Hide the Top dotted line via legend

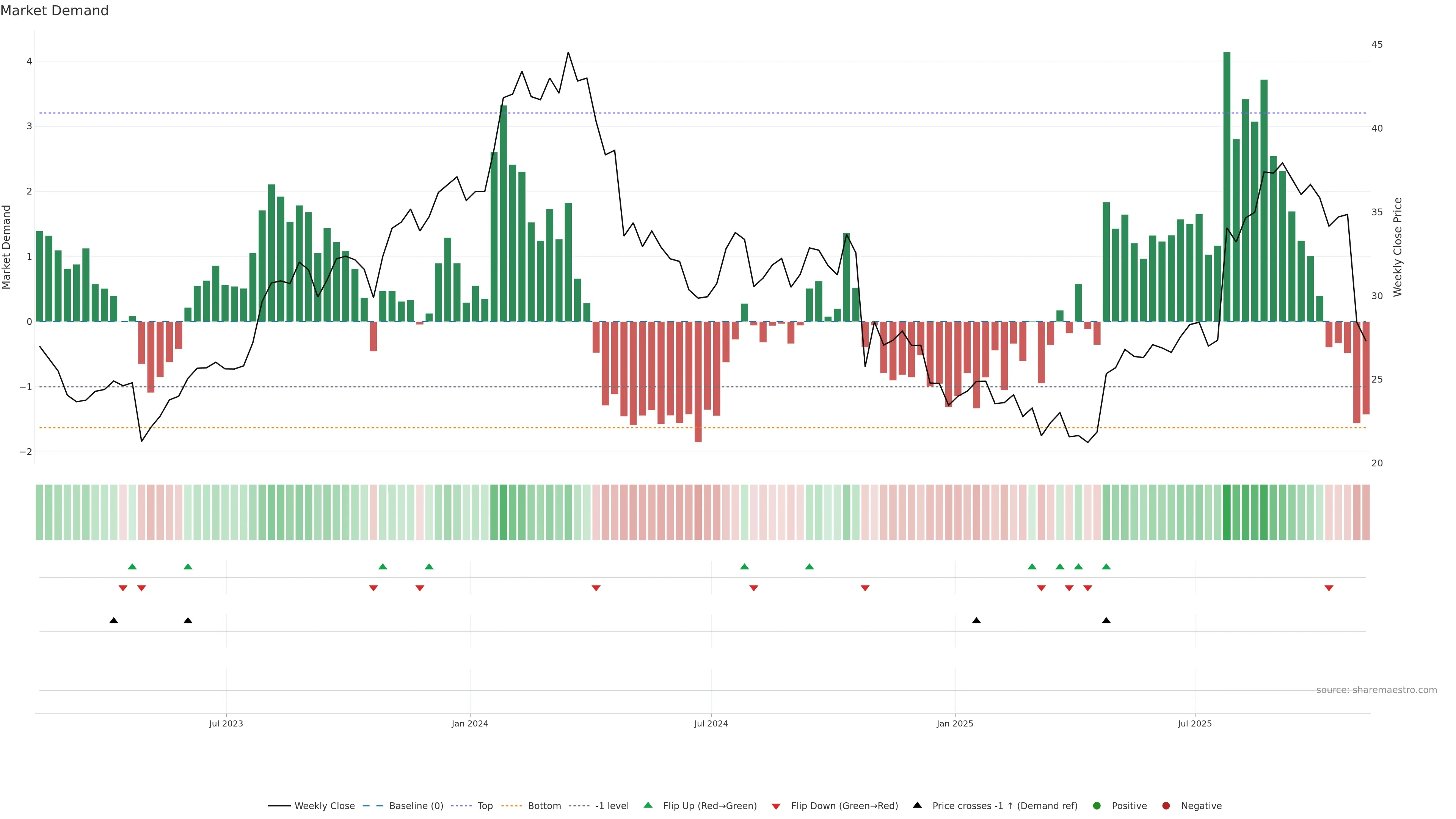(x=485, y=805)
